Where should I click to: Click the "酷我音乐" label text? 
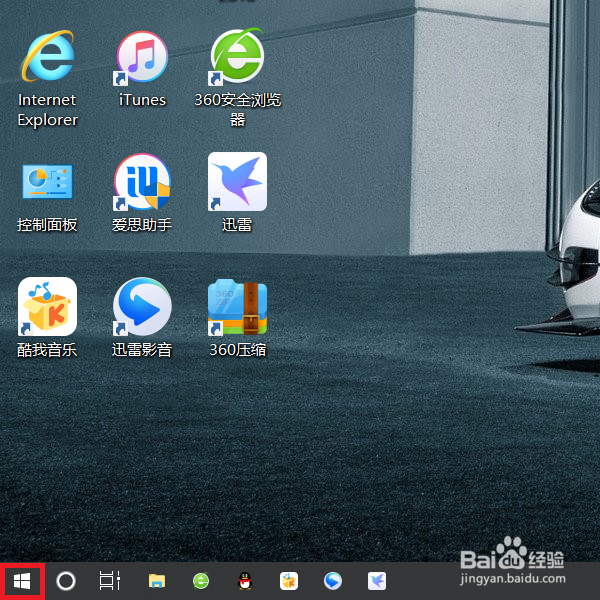[47, 350]
